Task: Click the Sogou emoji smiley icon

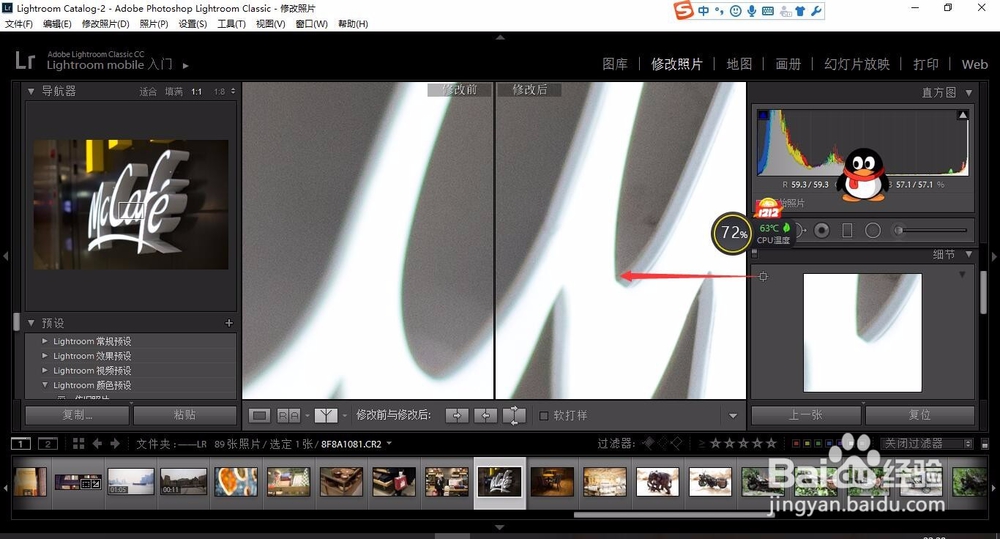Action: tap(736, 11)
